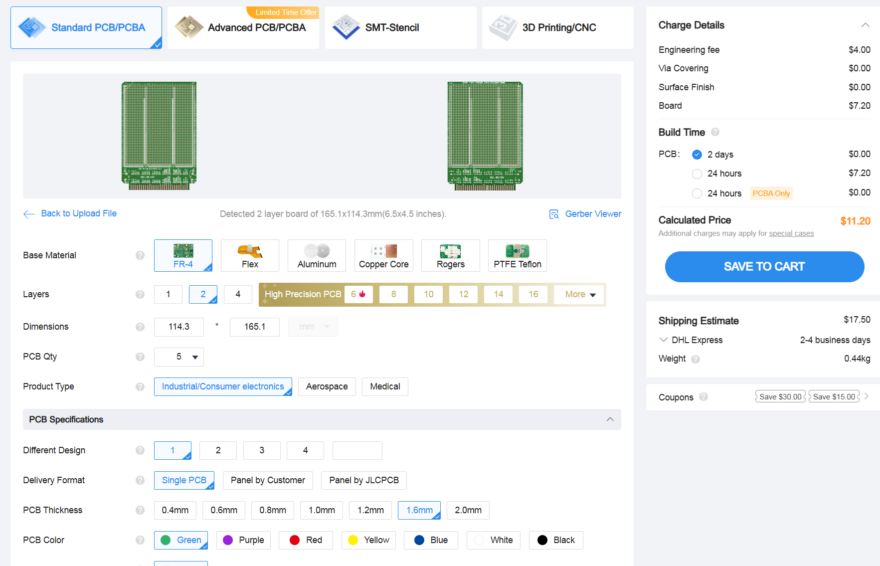Screen dimensions: 880x566
Task: Select the Rogers base material icon
Action: click(x=450, y=255)
